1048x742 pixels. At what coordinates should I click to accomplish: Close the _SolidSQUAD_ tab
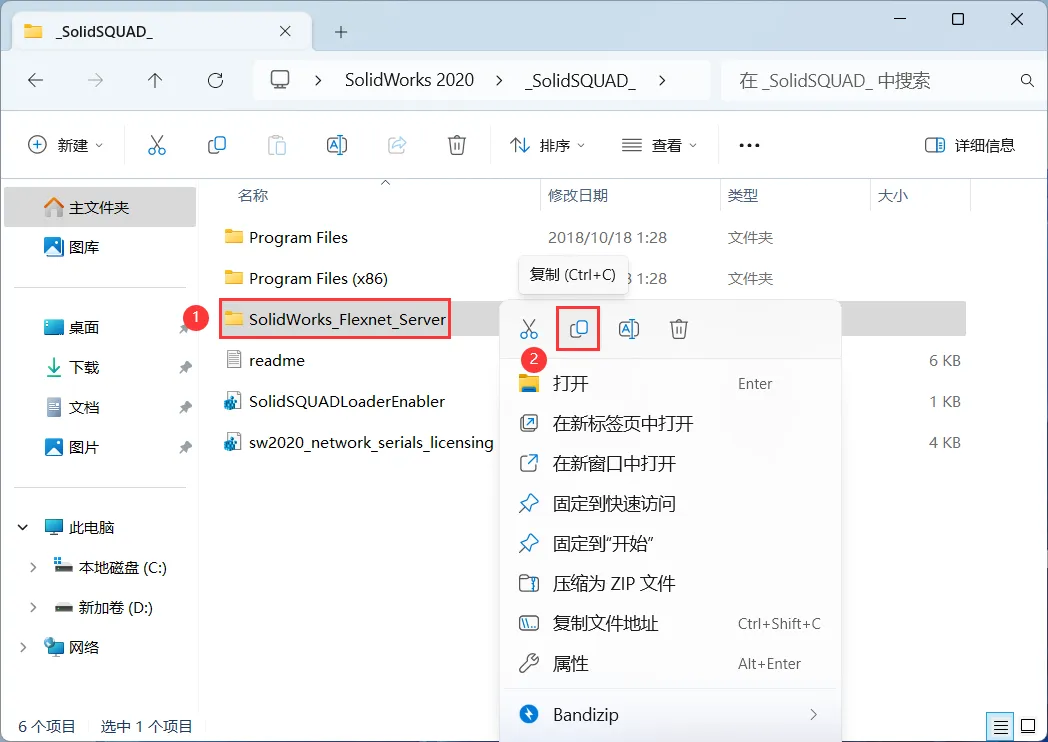click(x=285, y=31)
